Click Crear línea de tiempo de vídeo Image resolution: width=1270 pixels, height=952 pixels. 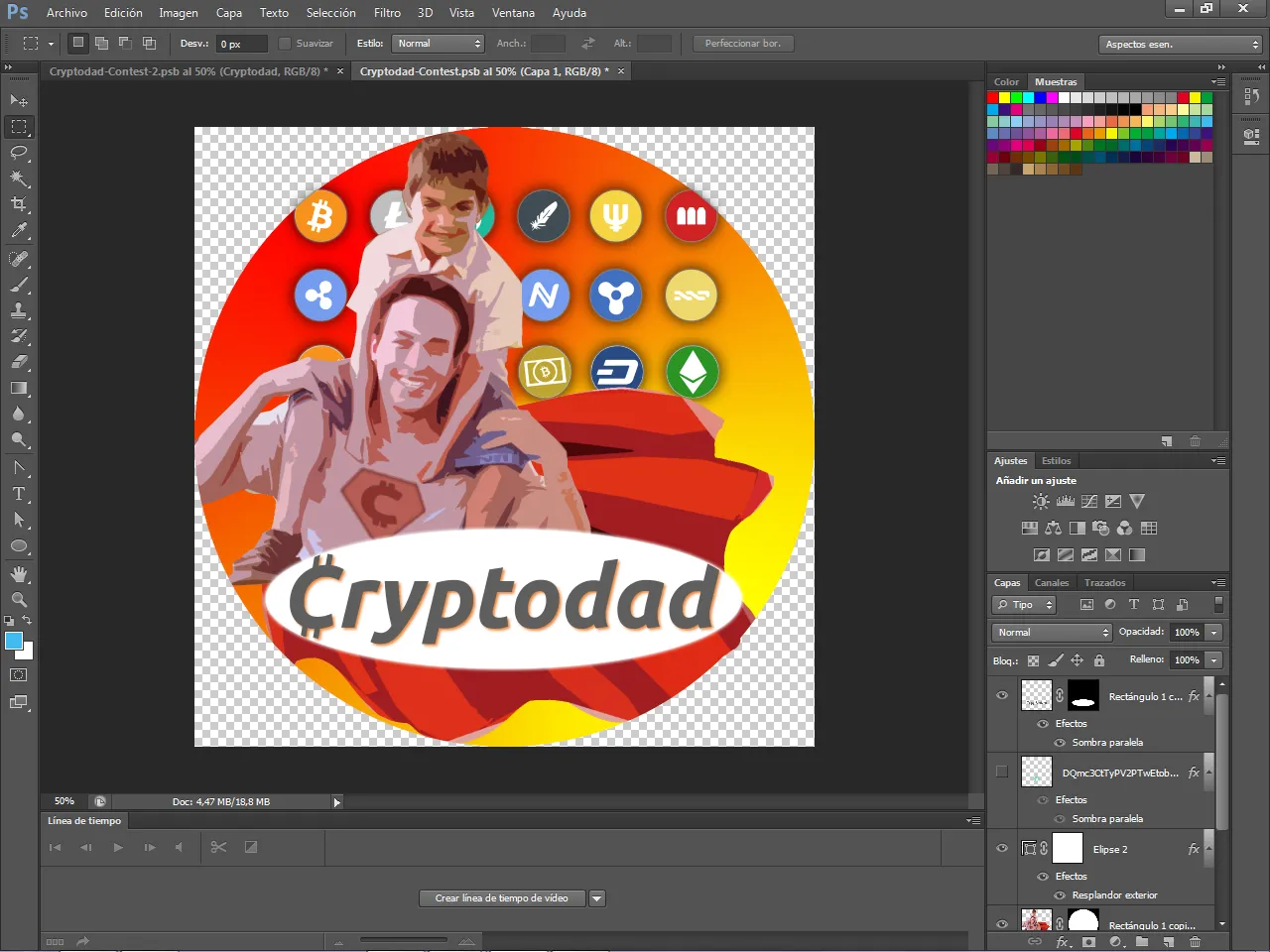[x=502, y=898]
